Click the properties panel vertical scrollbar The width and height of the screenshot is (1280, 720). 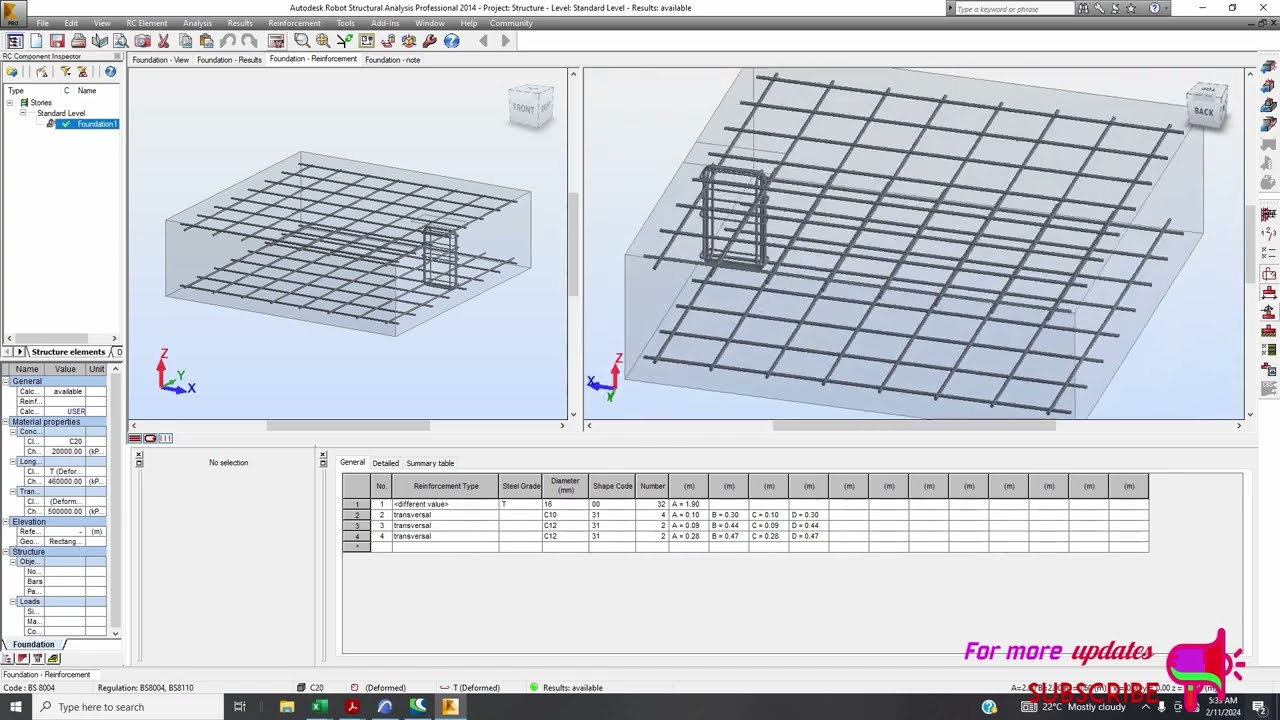tap(115, 501)
